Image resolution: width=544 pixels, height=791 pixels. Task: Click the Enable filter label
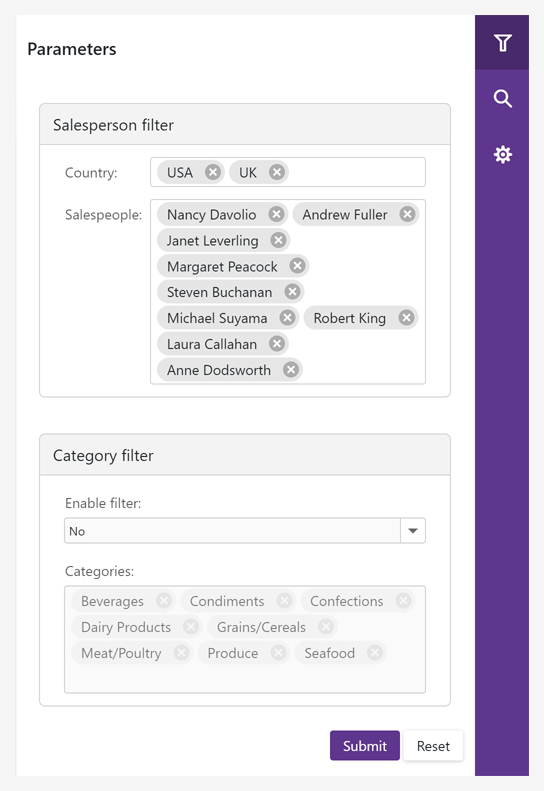(103, 503)
